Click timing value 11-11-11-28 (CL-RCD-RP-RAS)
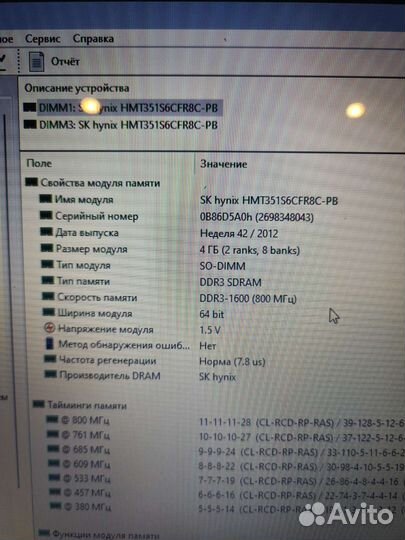The height and width of the screenshot is (540, 405). coord(267,423)
